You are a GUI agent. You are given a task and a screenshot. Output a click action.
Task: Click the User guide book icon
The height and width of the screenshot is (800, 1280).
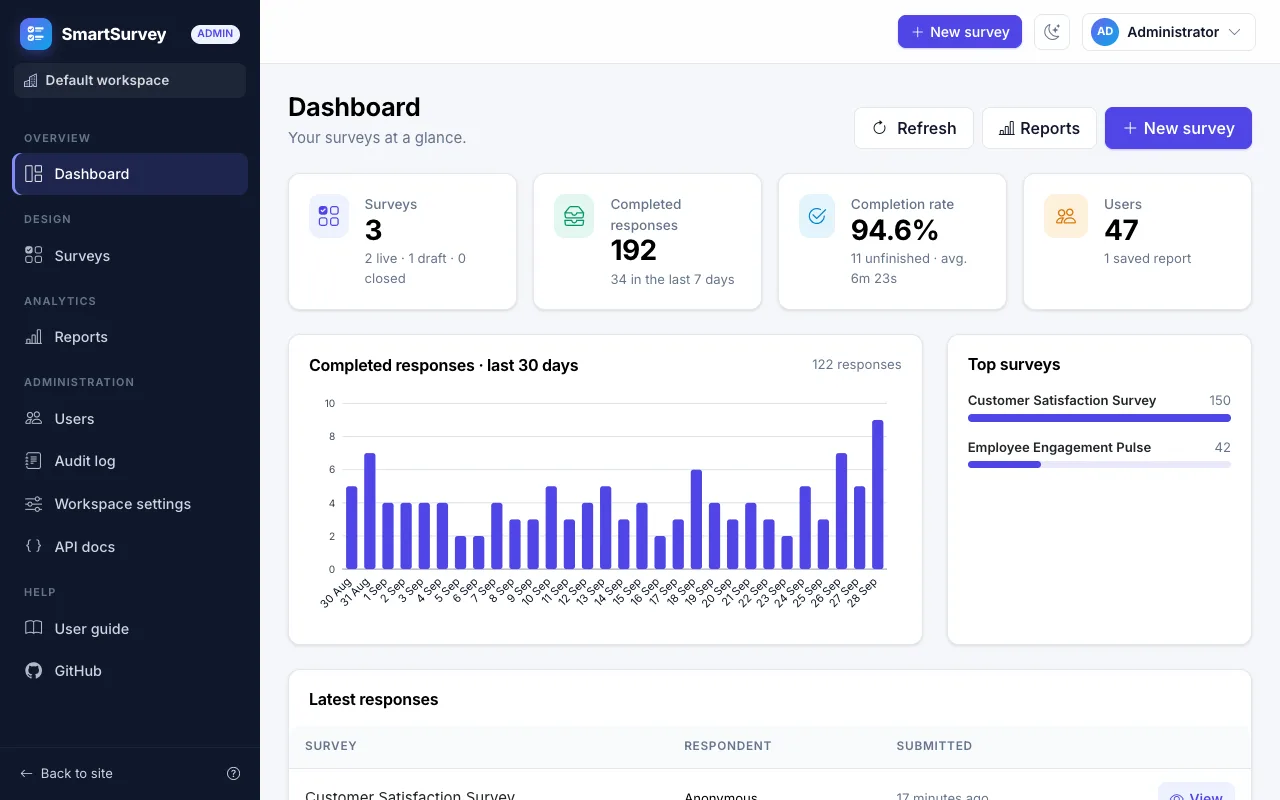[34, 629]
